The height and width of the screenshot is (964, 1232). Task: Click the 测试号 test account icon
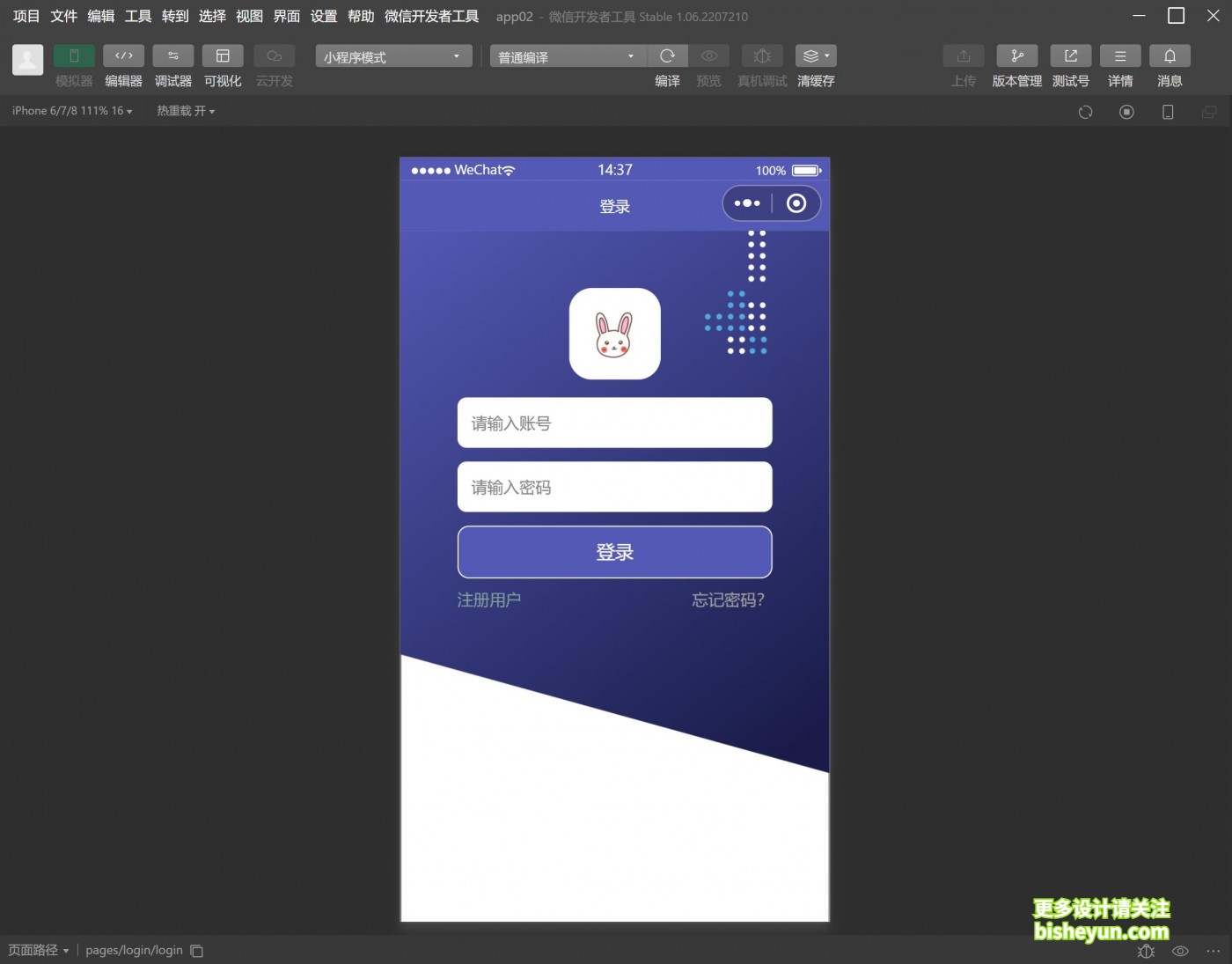(1070, 55)
